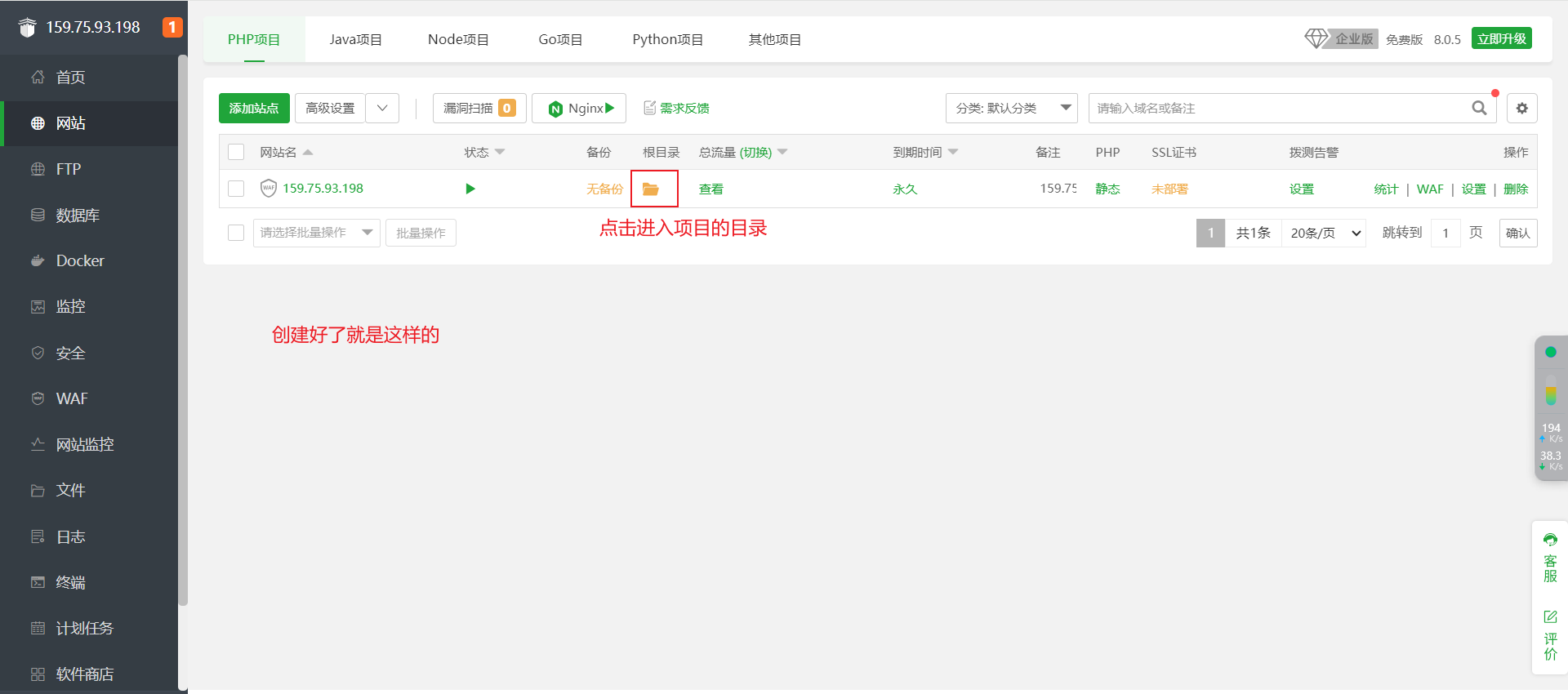The height and width of the screenshot is (694, 1568).
Task: Click the green 添加站点 button
Action: tap(254, 108)
